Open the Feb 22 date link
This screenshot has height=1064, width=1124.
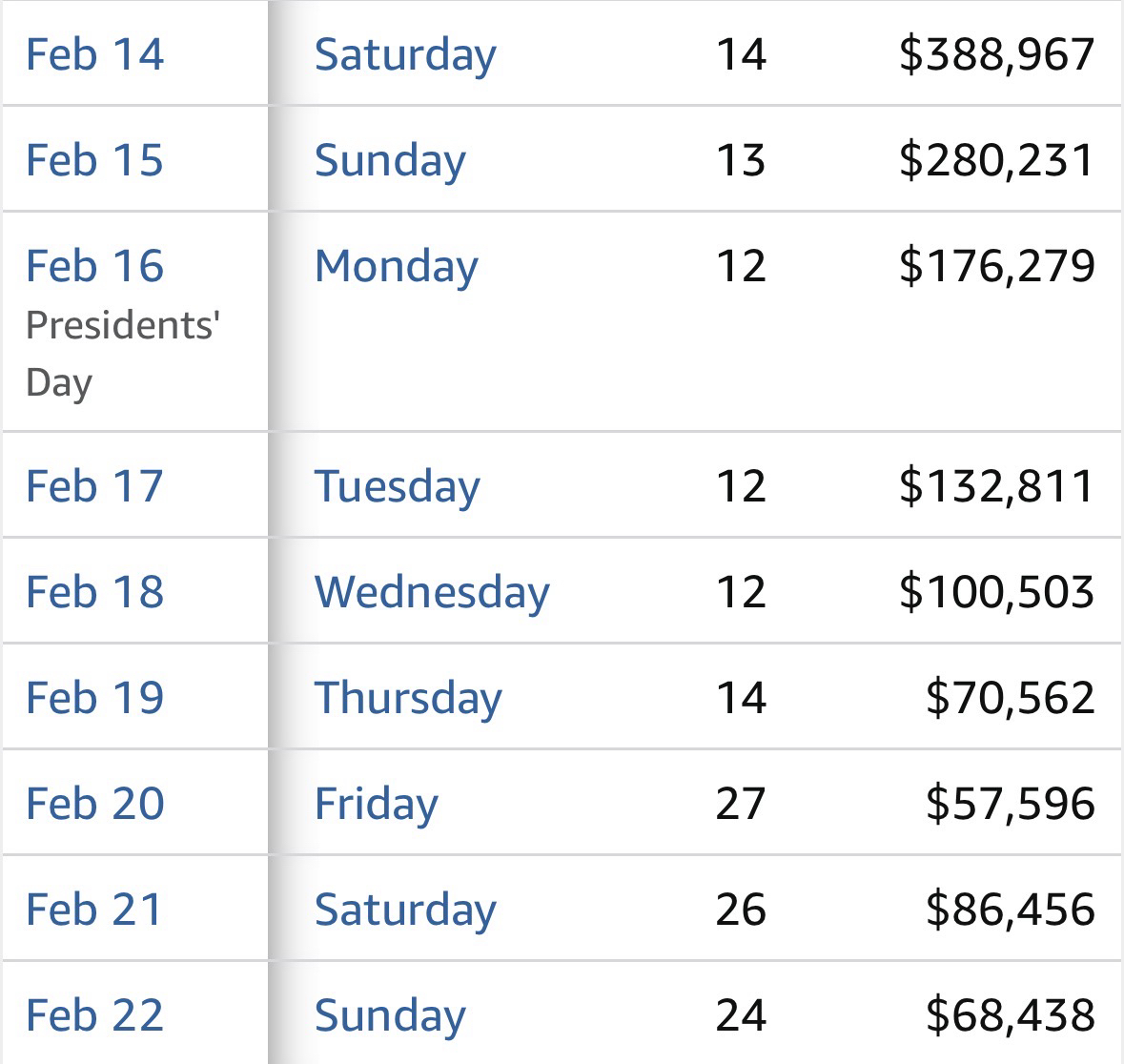(x=94, y=1015)
